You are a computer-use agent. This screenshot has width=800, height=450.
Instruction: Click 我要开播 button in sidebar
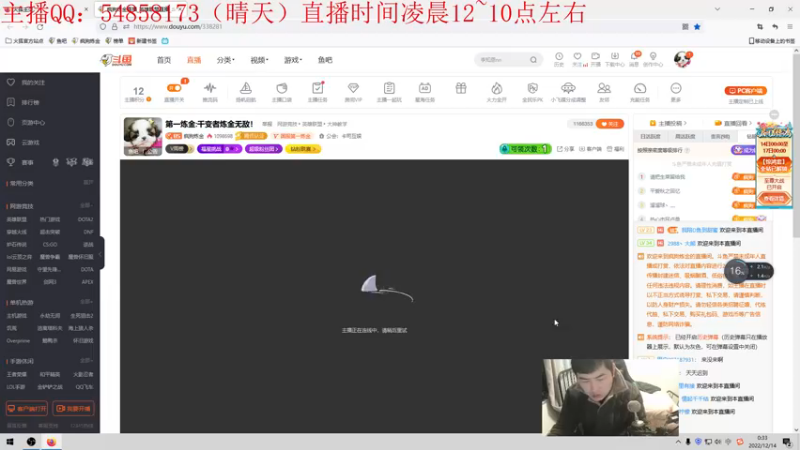[73, 409]
